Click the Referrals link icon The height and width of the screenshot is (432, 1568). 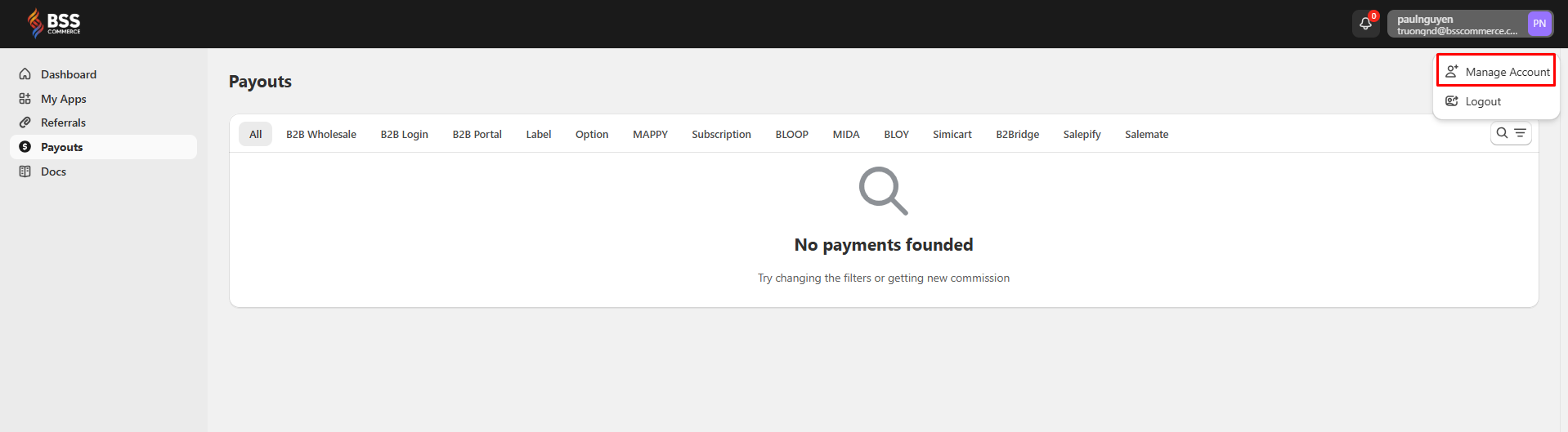pyautogui.click(x=25, y=122)
